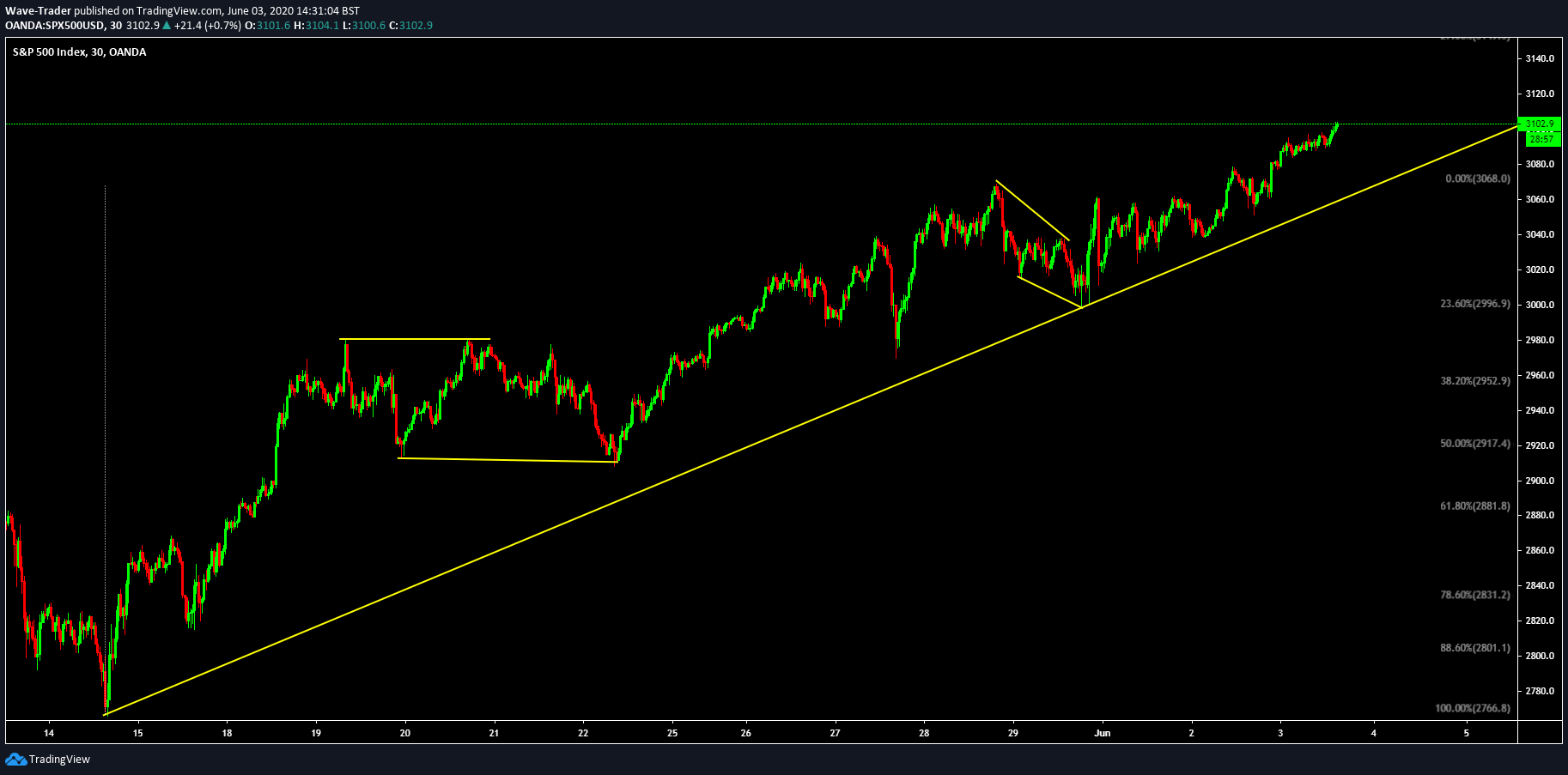The height and width of the screenshot is (775, 1568).
Task: Click the 2820.0 price axis label
Action: coord(1541,621)
